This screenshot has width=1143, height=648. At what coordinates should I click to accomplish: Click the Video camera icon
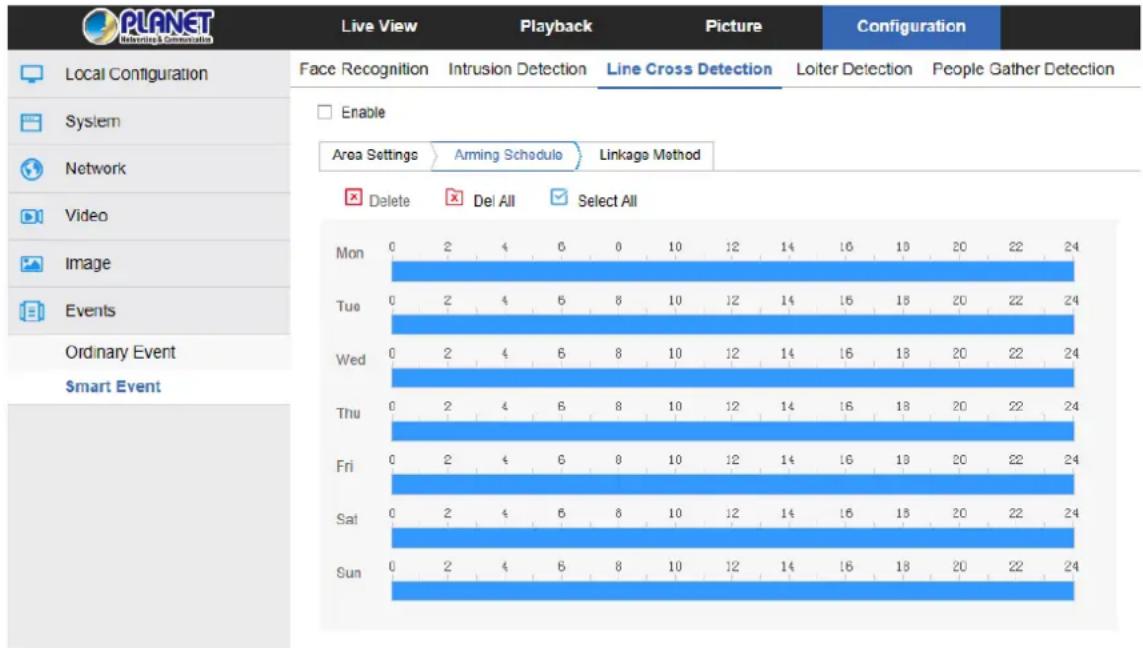pos(31,216)
